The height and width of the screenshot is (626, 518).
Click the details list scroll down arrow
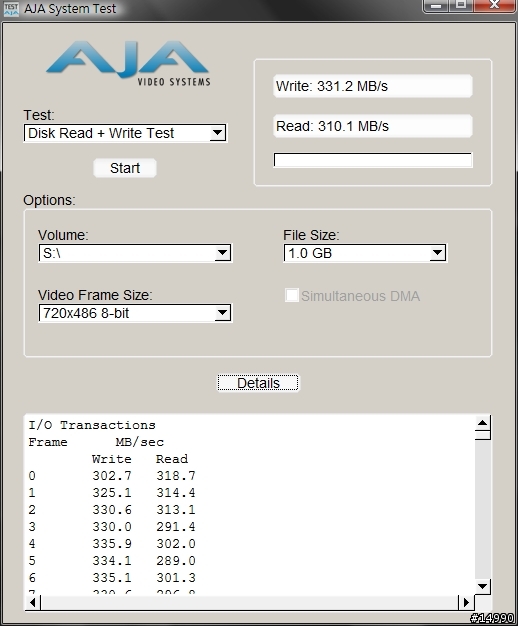[482, 586]
